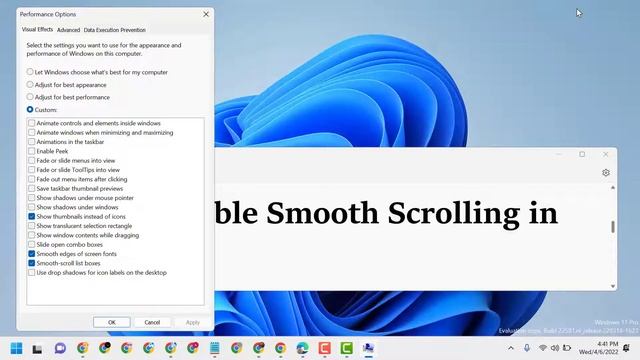This screenshot has width=640, height=360.
Task: Open the settings gear in the article window
Action: tap(606, 173)
